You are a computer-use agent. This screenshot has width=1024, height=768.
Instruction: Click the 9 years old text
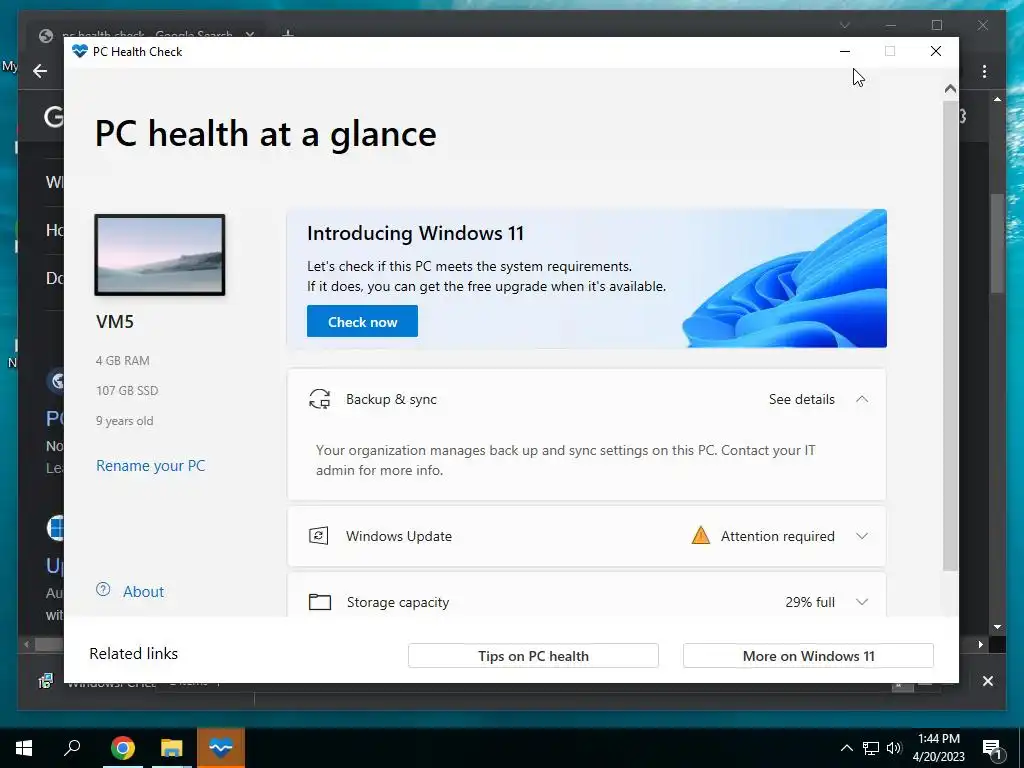pos(125,421)
